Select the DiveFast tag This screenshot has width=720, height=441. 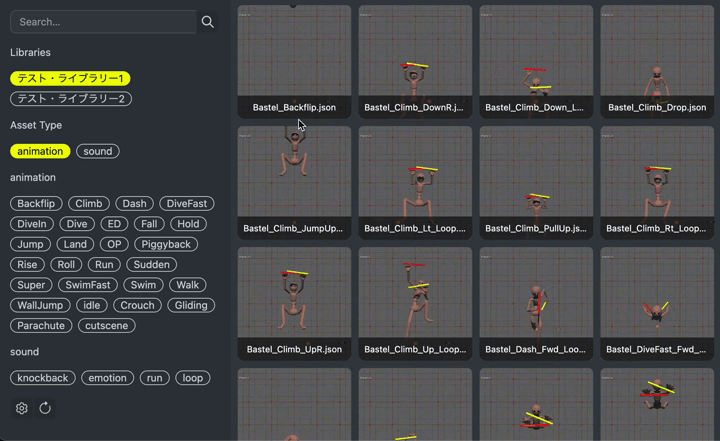point(186,204)
